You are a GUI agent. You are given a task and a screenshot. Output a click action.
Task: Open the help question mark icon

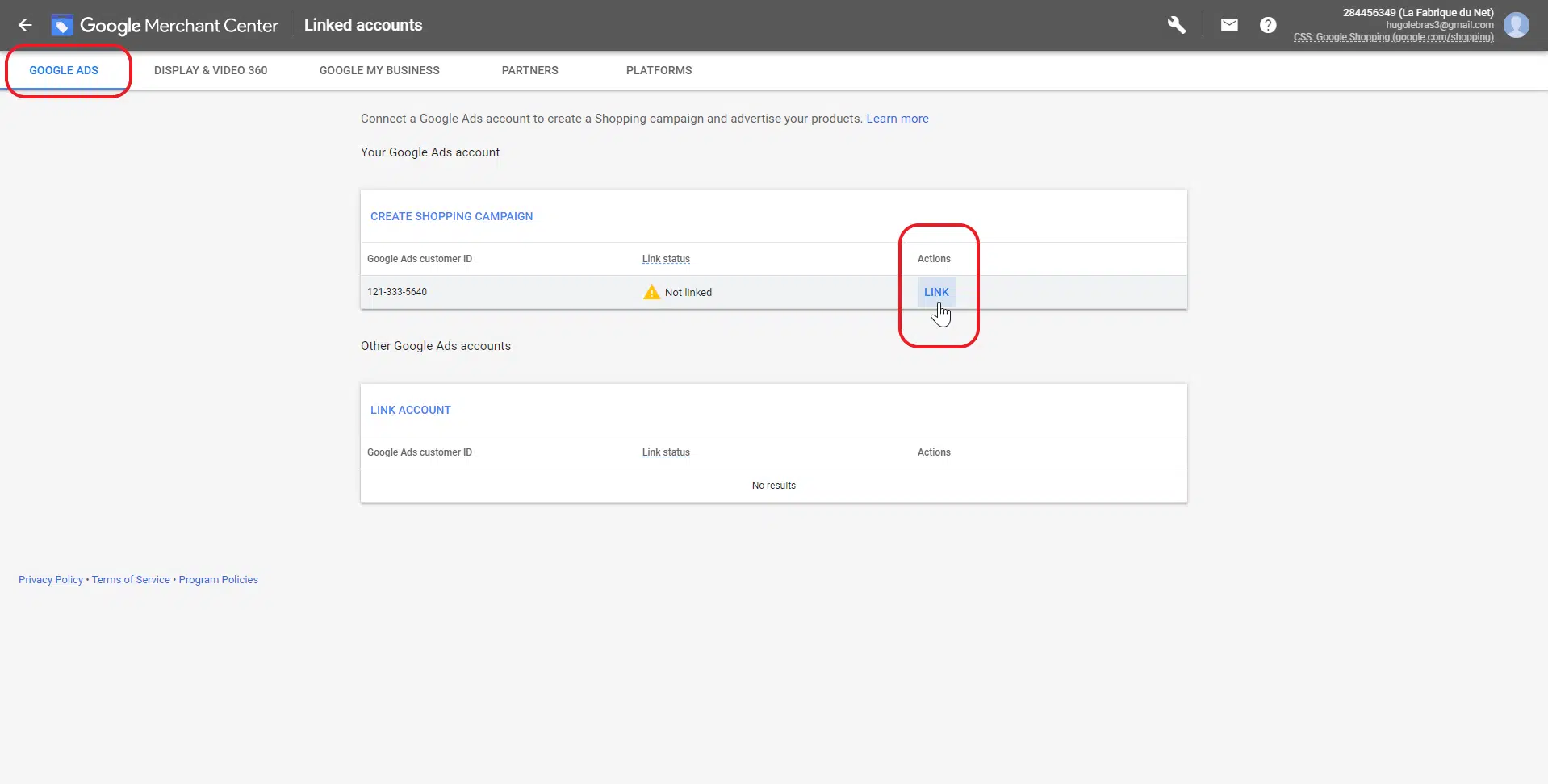(1267, 25)
